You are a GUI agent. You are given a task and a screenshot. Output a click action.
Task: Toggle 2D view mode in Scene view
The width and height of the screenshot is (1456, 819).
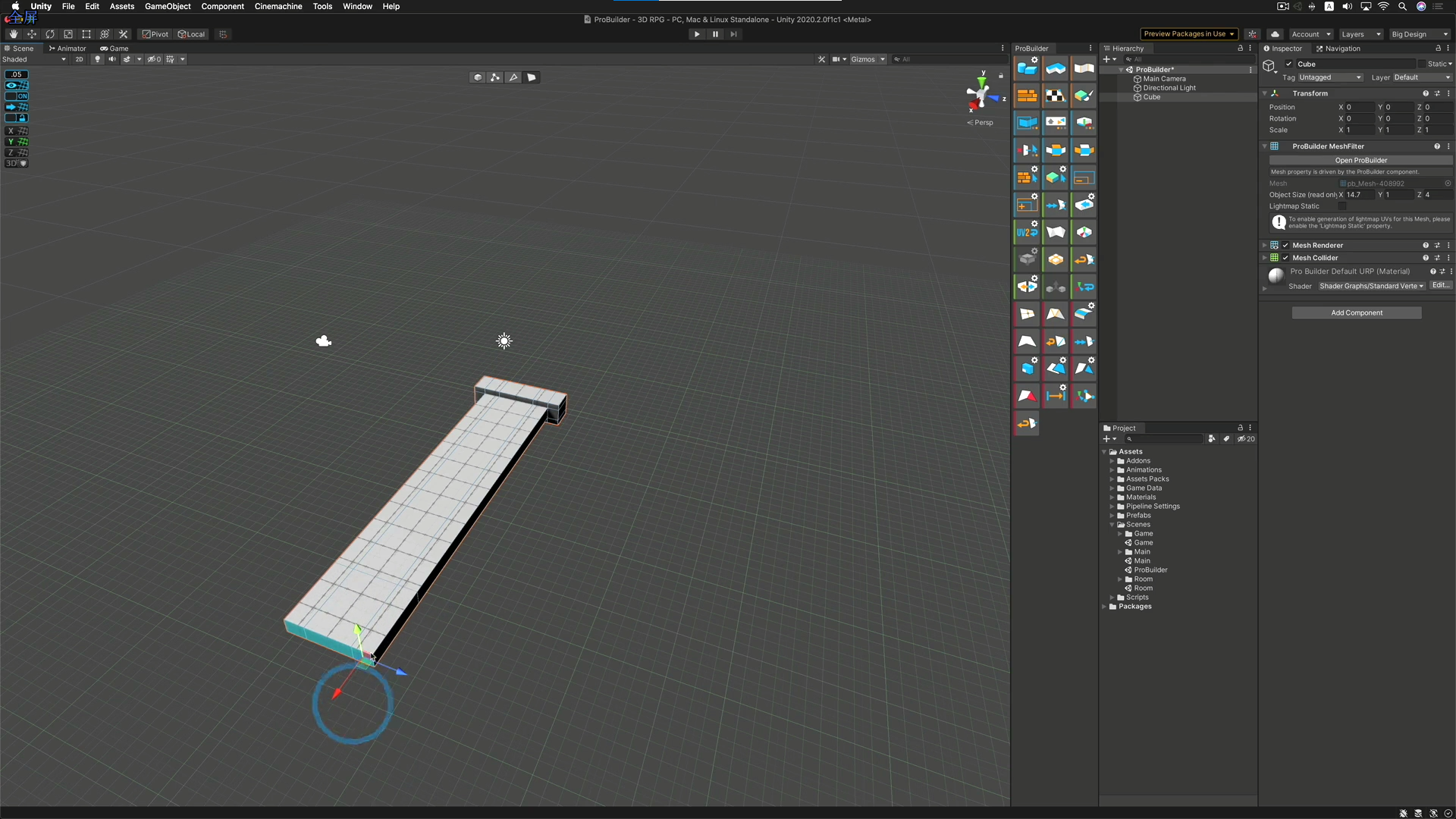pyautogui.click(x=80, y=59)
